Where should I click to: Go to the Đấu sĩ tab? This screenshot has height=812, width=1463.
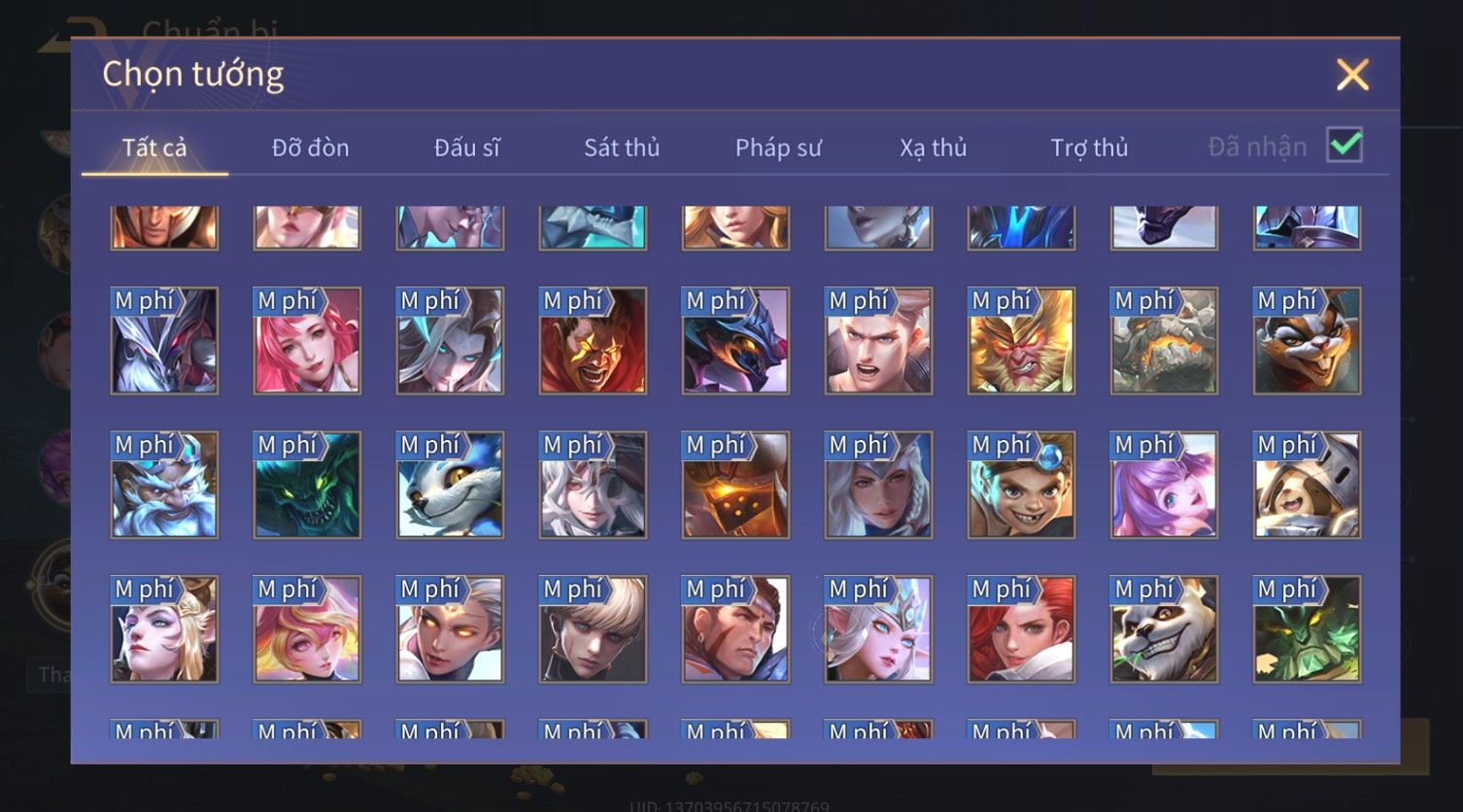click(466, 148)
